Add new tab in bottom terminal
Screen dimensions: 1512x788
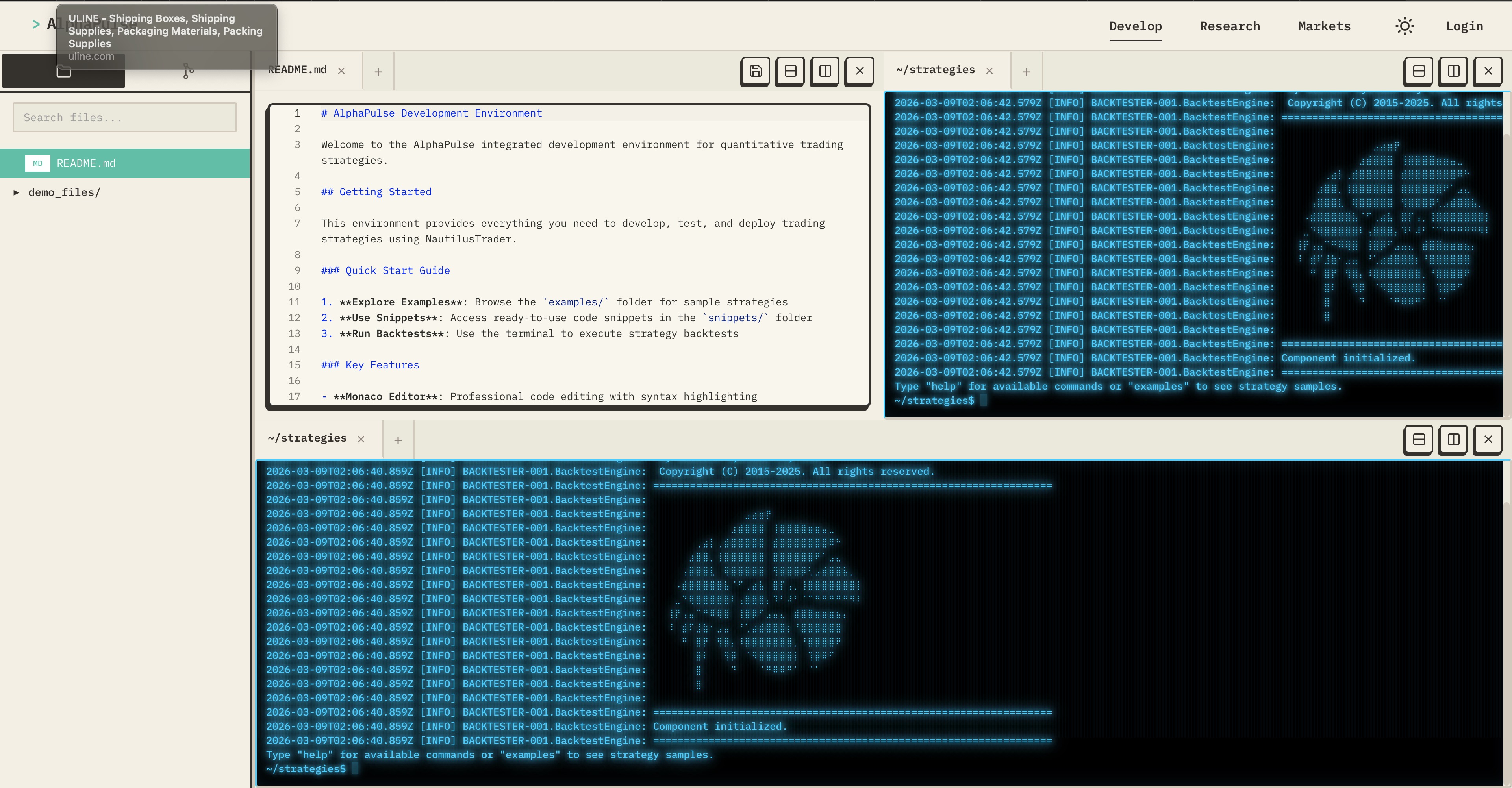[x=398, y=440]
